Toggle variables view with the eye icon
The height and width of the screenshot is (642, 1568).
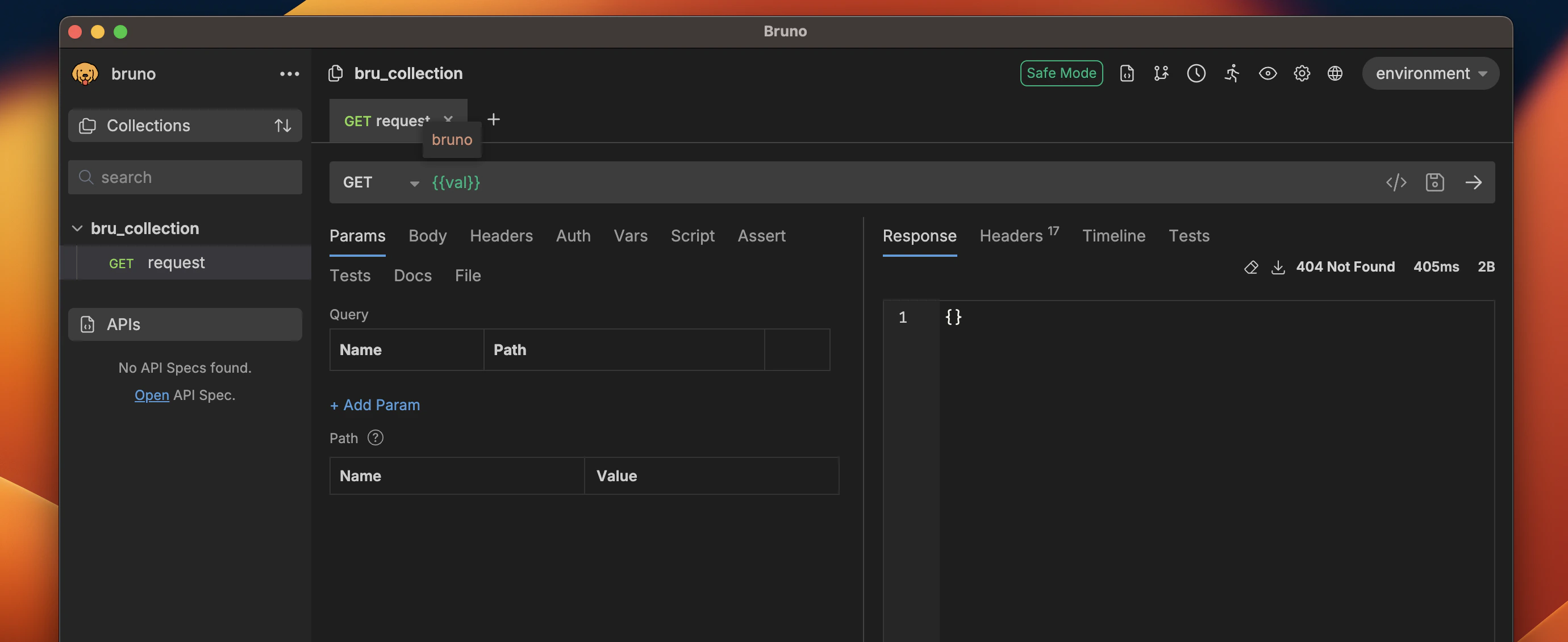[1267, 73]
